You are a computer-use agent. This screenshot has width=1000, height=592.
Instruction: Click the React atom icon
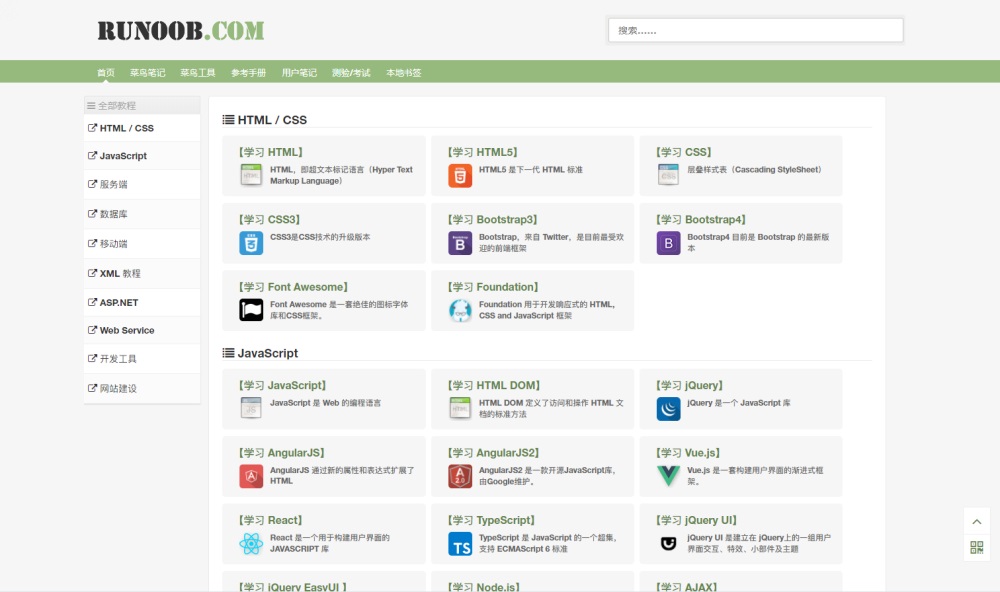tap(251, 544)
